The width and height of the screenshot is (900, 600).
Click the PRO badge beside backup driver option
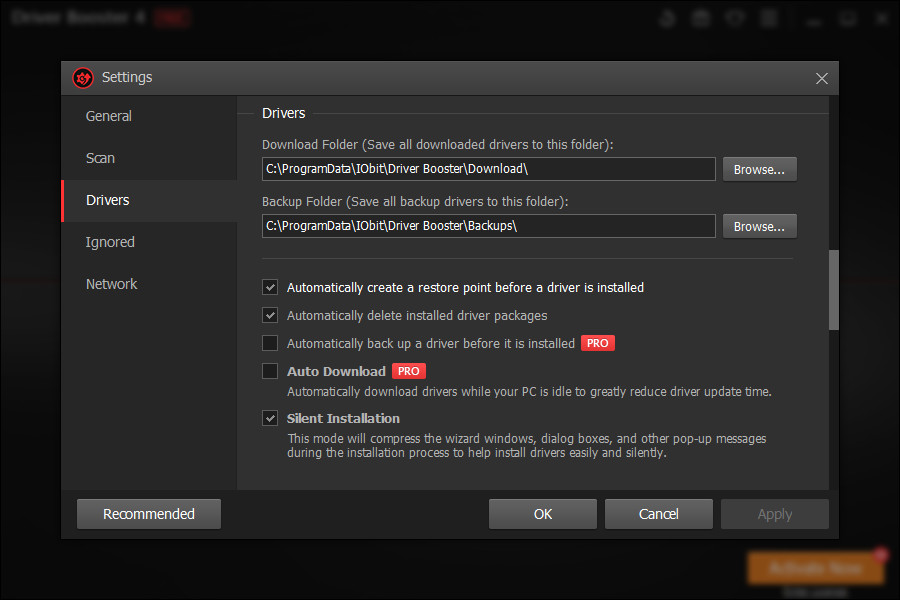(x=597, y=342)
